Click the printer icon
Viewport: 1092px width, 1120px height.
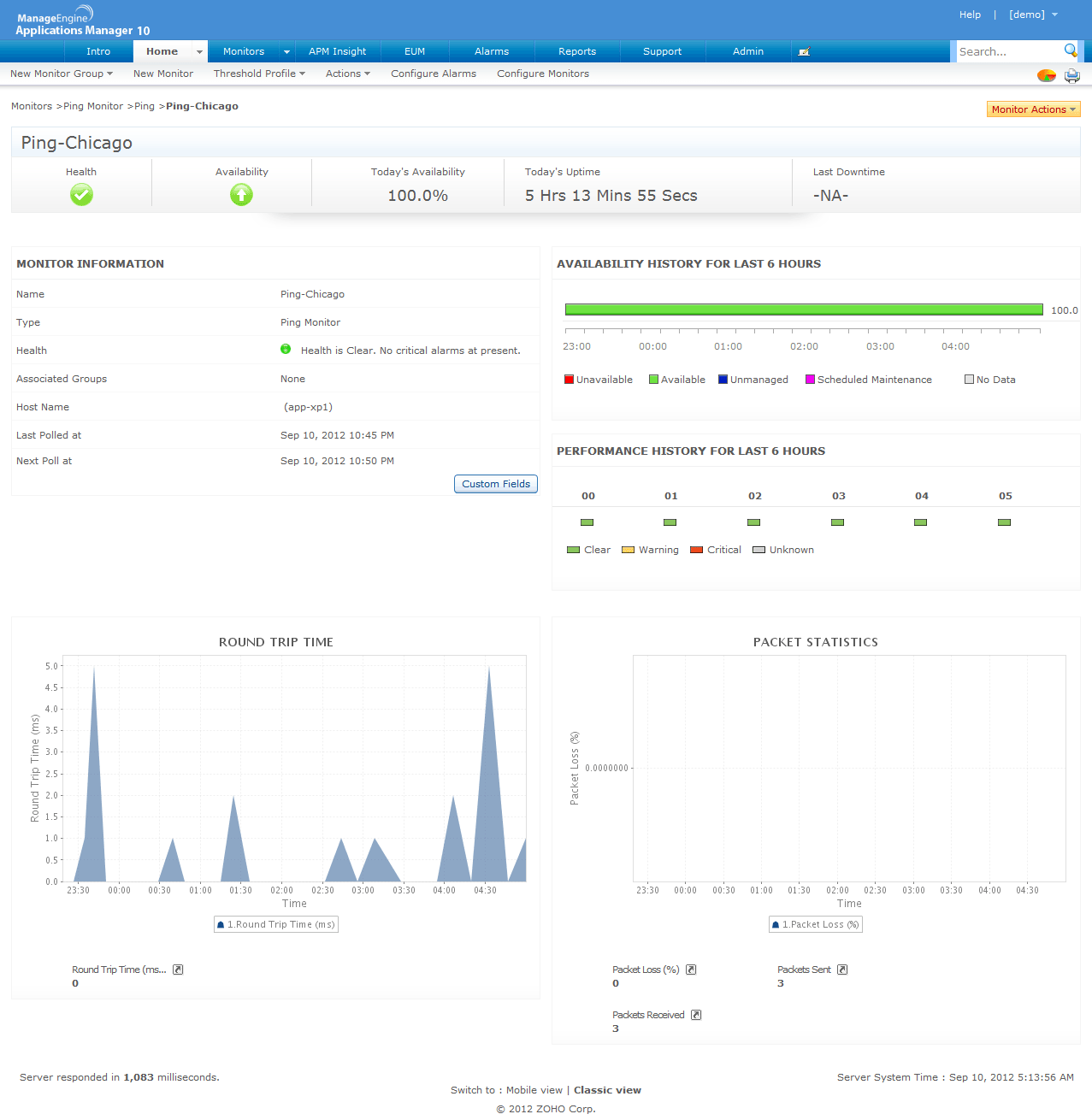click(1071, 75)
